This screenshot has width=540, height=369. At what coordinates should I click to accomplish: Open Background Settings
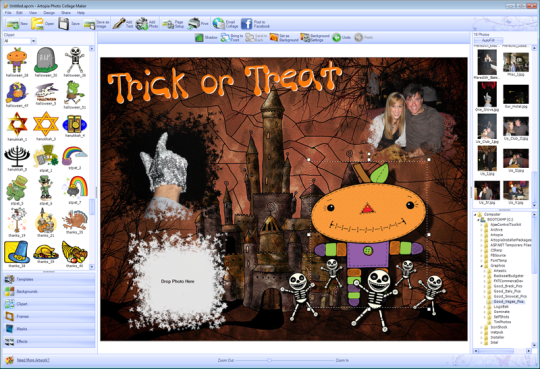tap(315, 38)
